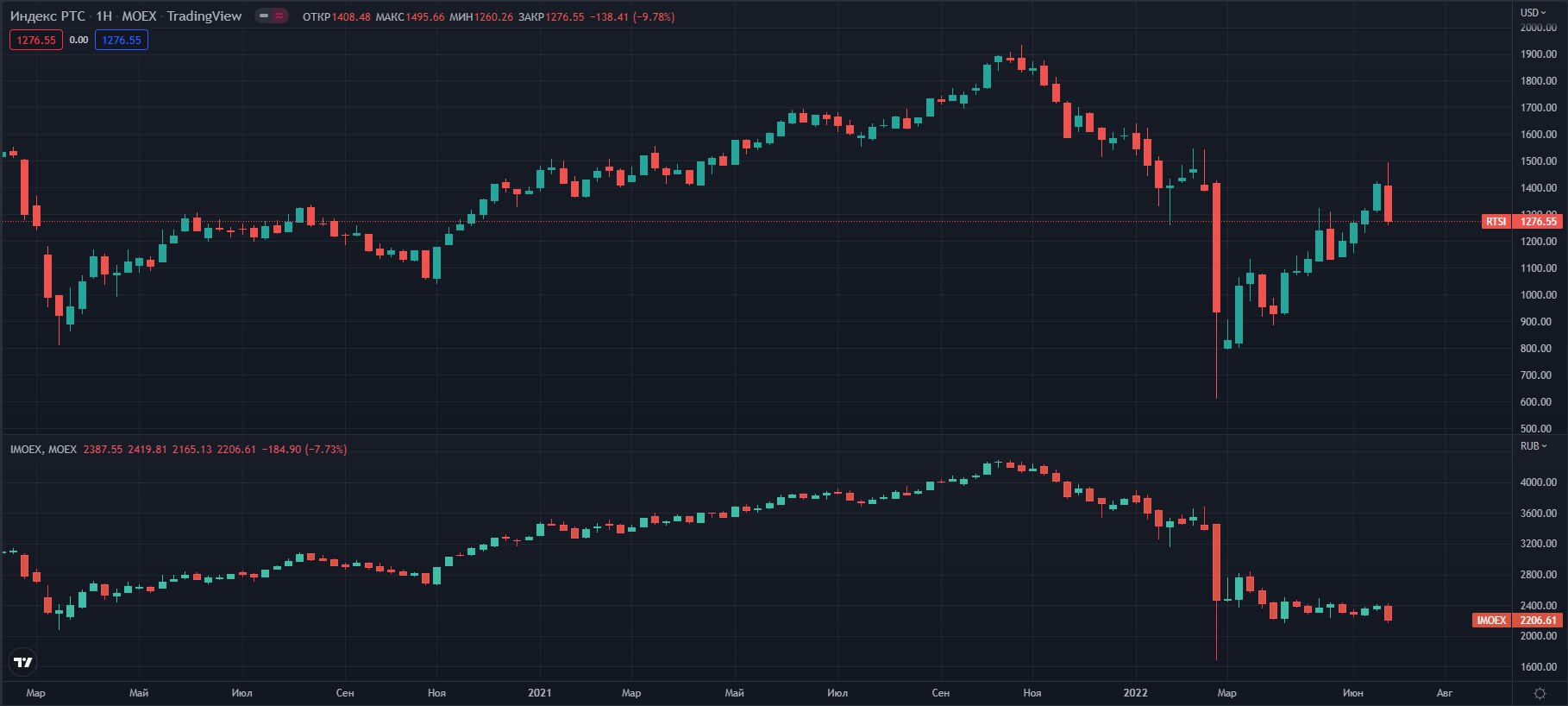
Task: Click the 2022 label on time axis
Action: click(1135, 692)
